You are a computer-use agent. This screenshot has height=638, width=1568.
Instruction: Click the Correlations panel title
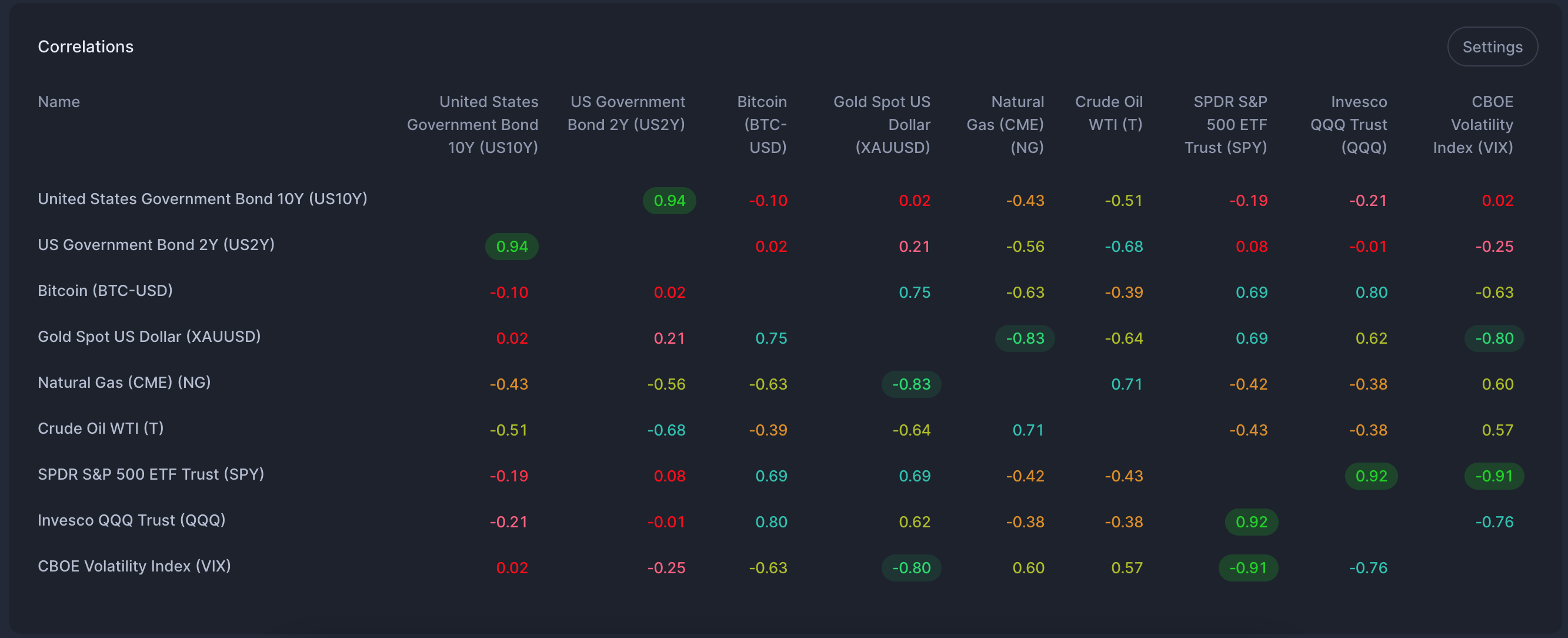(86, 47)
